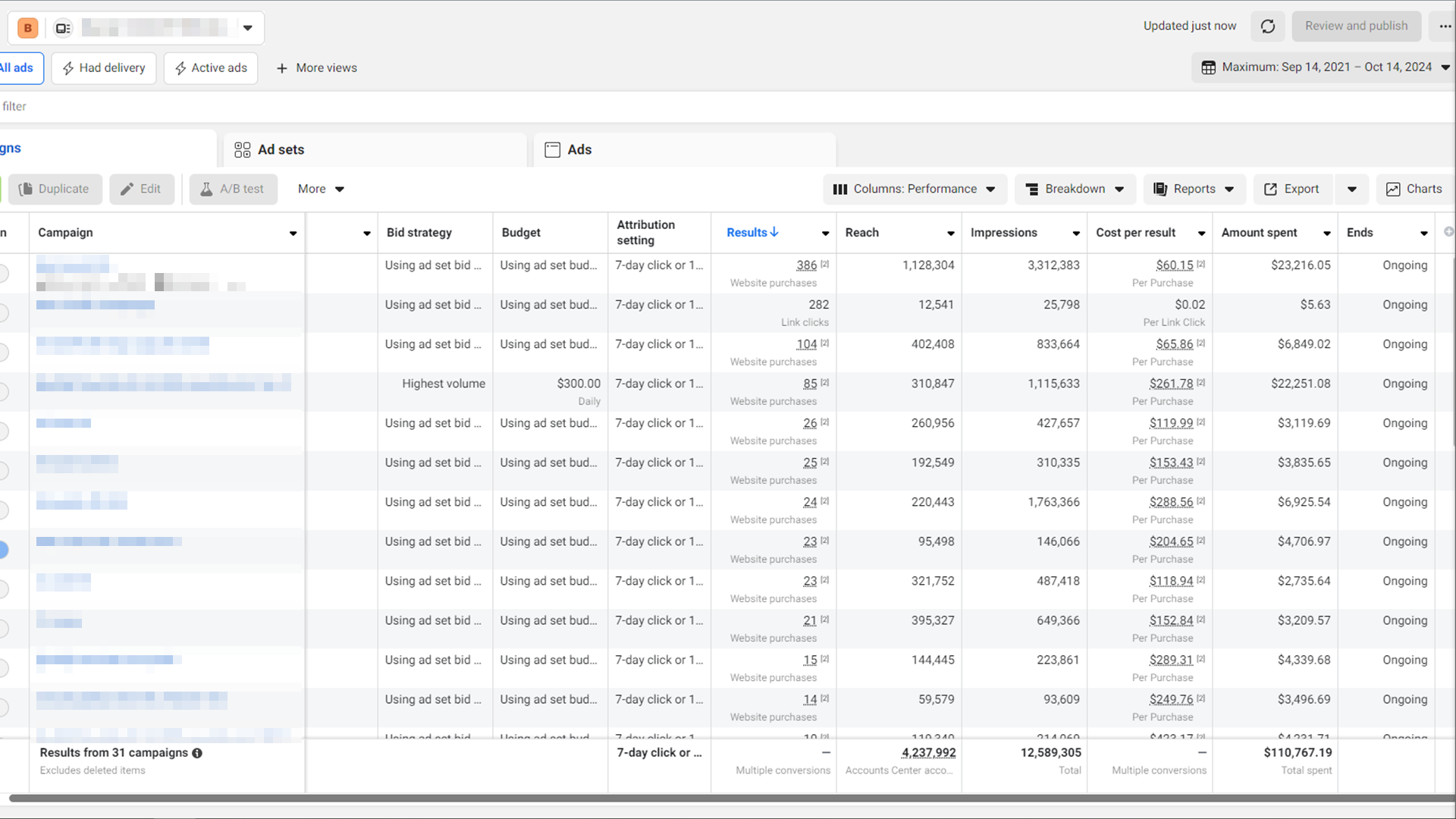This screenshot has width=1456, height=819.
Task: Open the Breakdown dropdown
Action: click(1074, 189)
